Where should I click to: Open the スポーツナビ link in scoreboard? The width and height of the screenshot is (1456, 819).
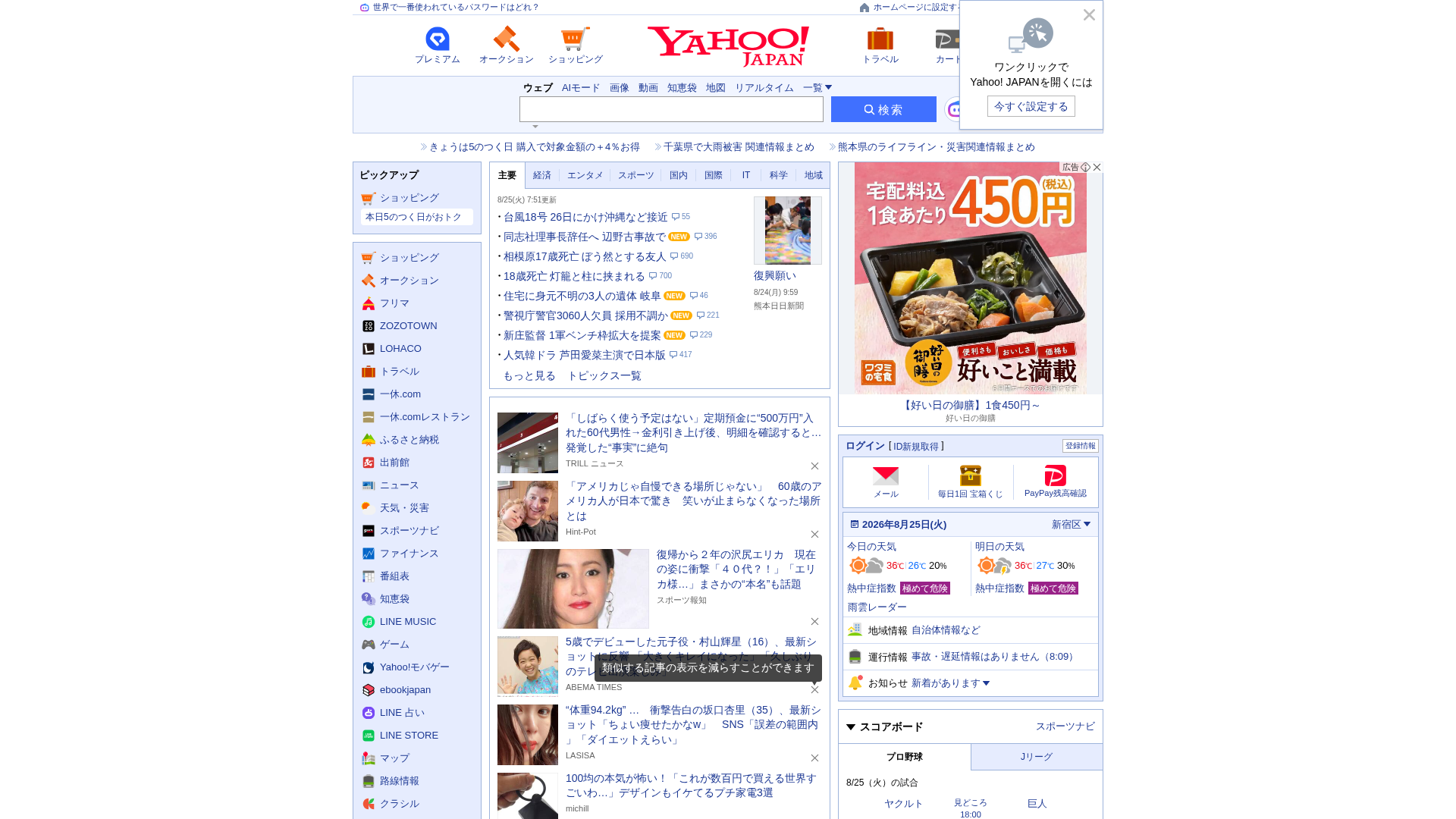pos(1065,726)
